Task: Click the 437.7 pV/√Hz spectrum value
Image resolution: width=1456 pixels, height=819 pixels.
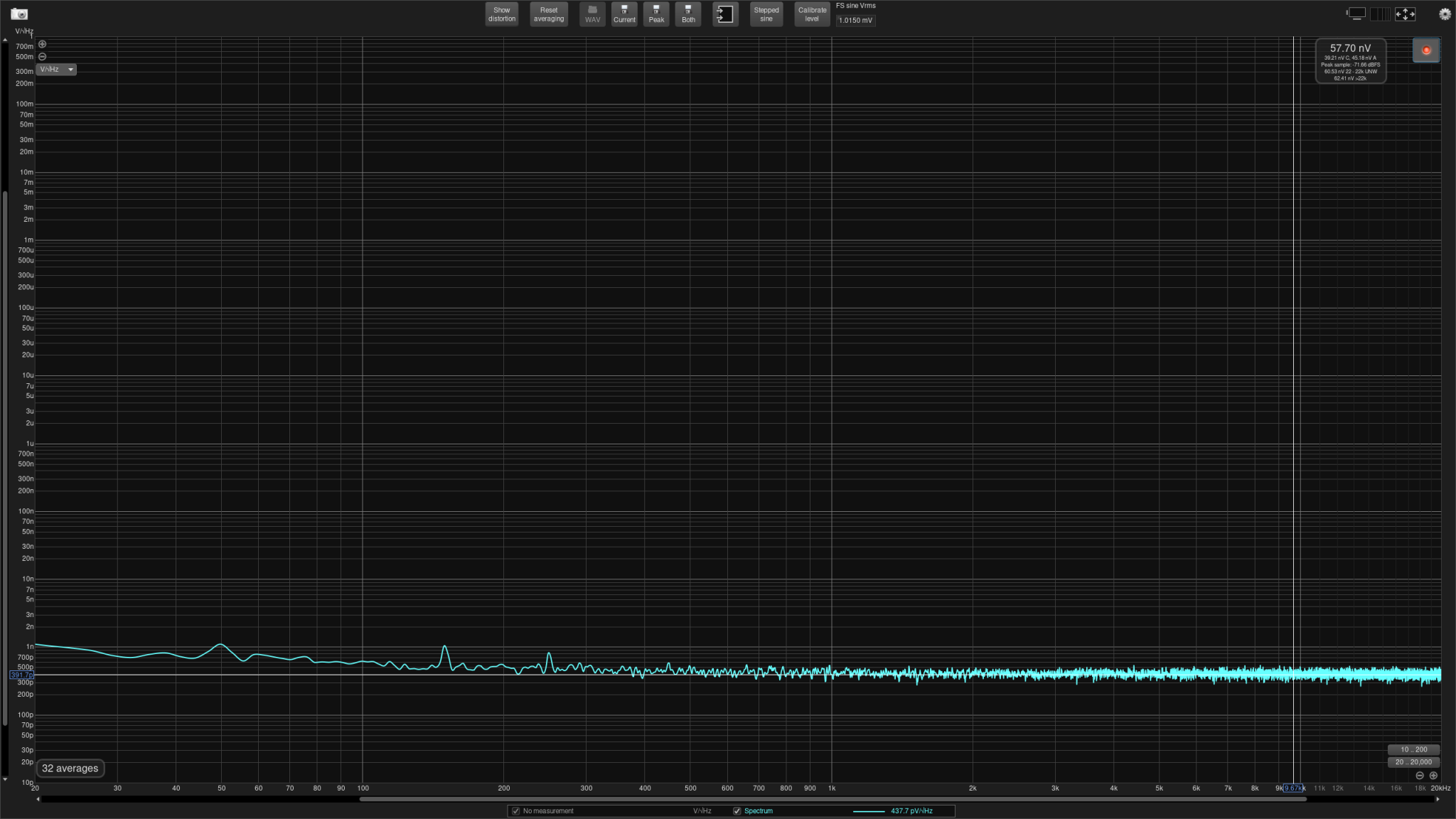Action: (x=911, y=811)
